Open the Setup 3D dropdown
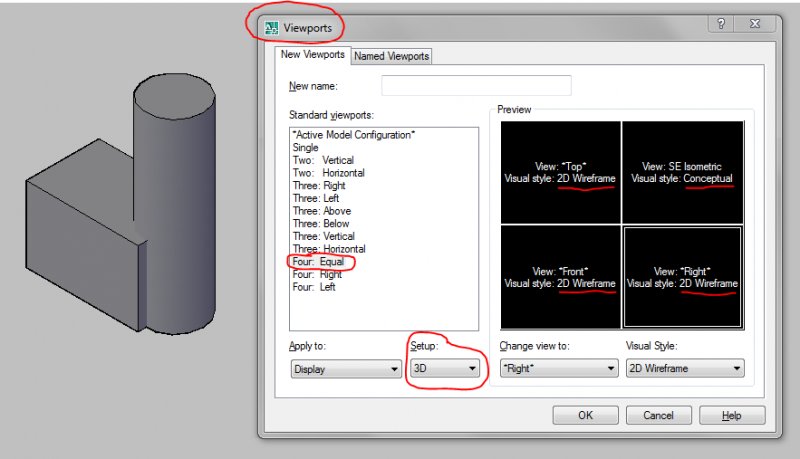This screenshot has width=800, height=459. click(445, 368)
